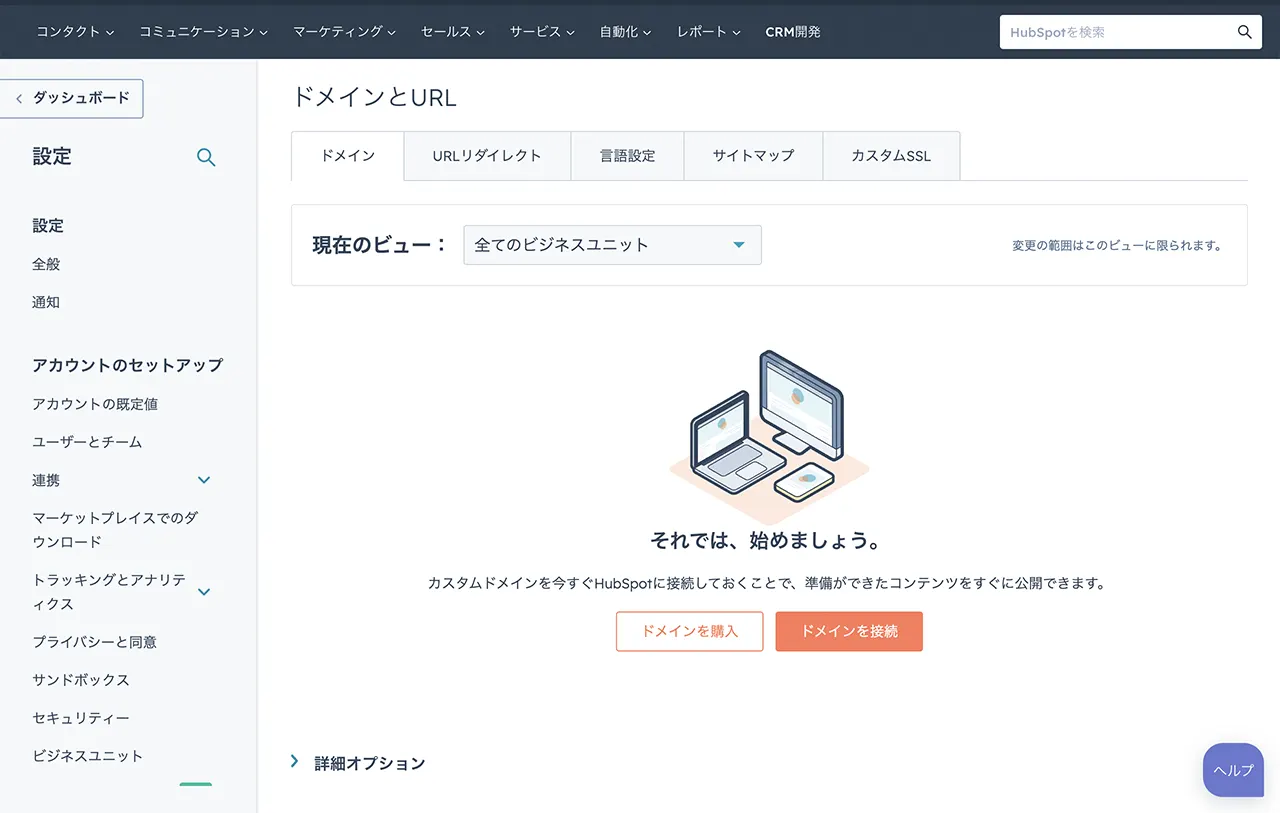Open プライバシーと同意 in sidebar
1280x813 pixels.
[94, 642]
